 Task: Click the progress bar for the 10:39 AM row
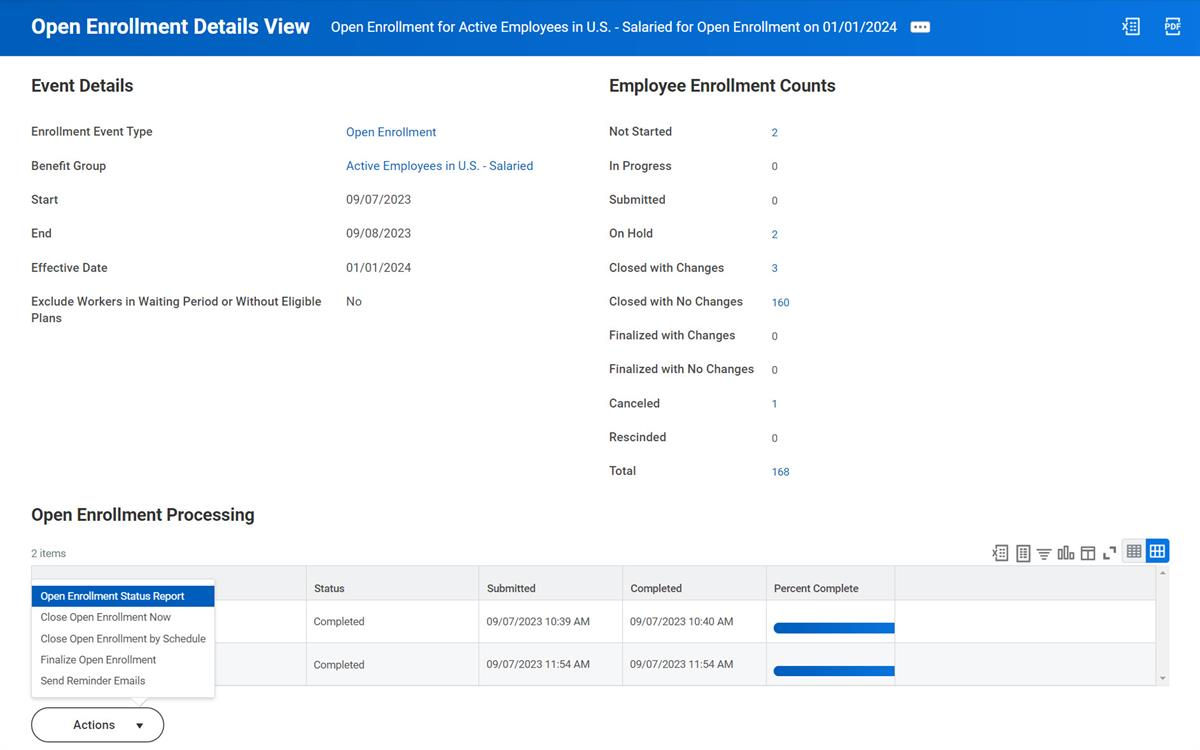click(834, 628)
